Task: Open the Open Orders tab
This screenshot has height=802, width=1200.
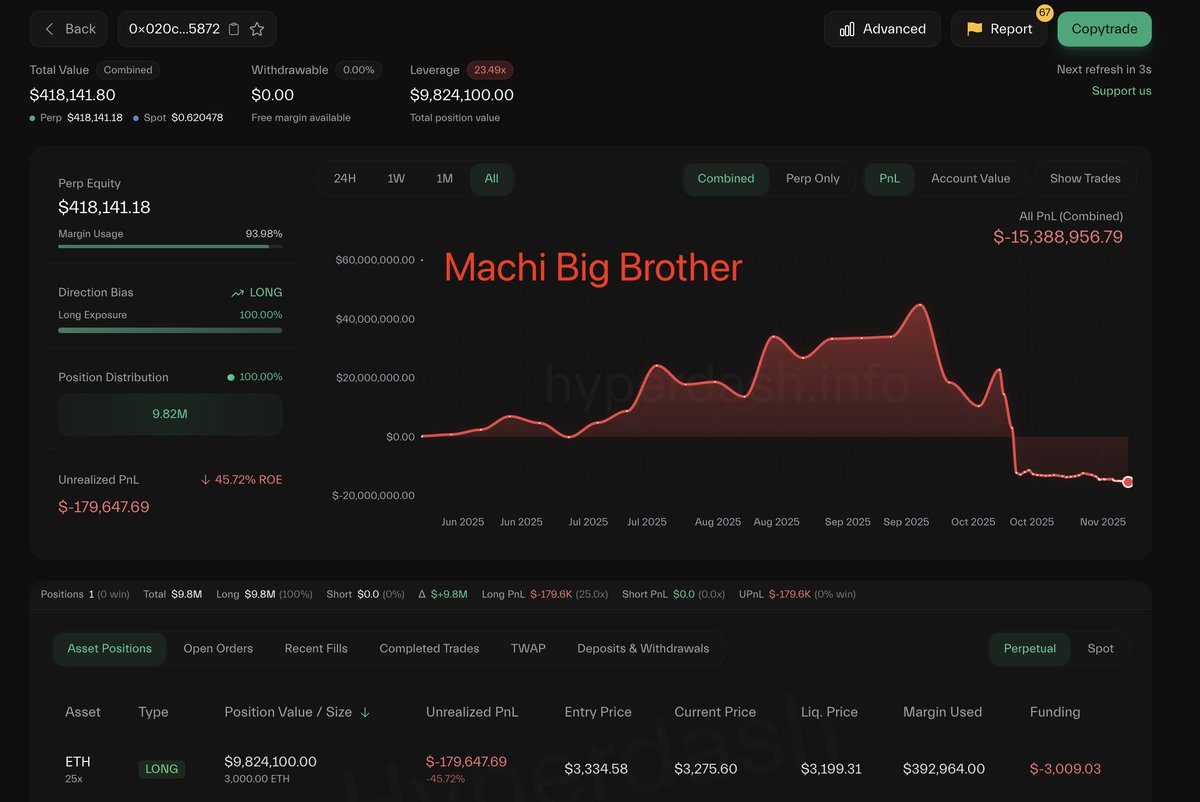Action: pos(218,648)
